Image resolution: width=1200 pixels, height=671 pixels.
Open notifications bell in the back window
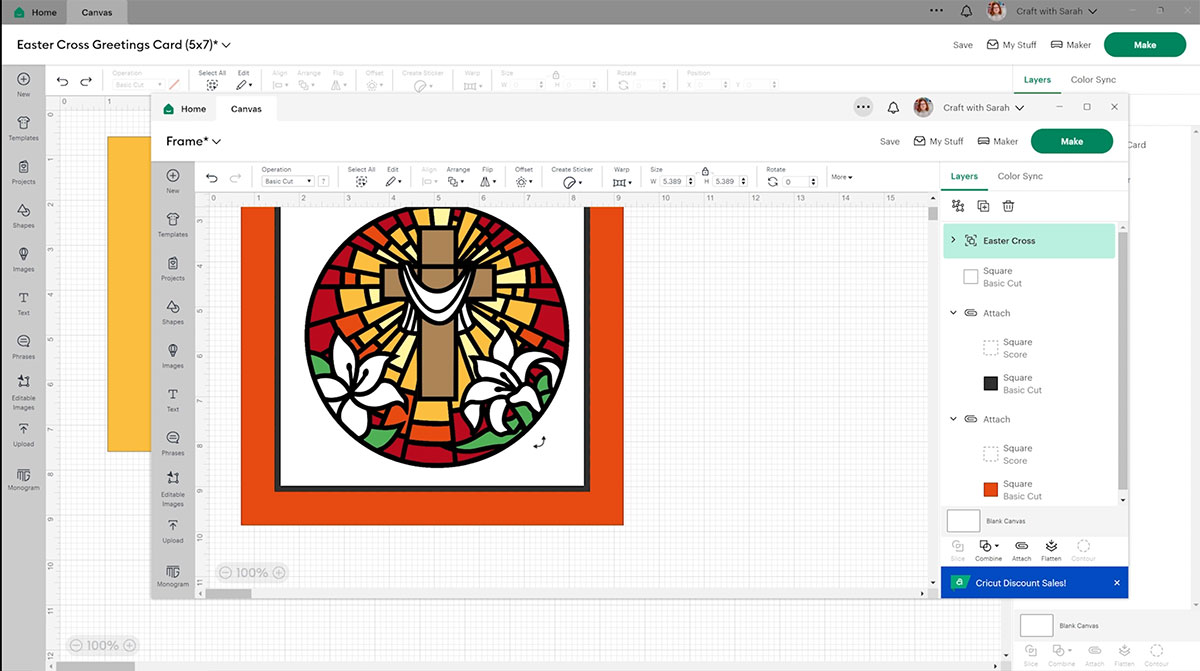pos(966,12)
